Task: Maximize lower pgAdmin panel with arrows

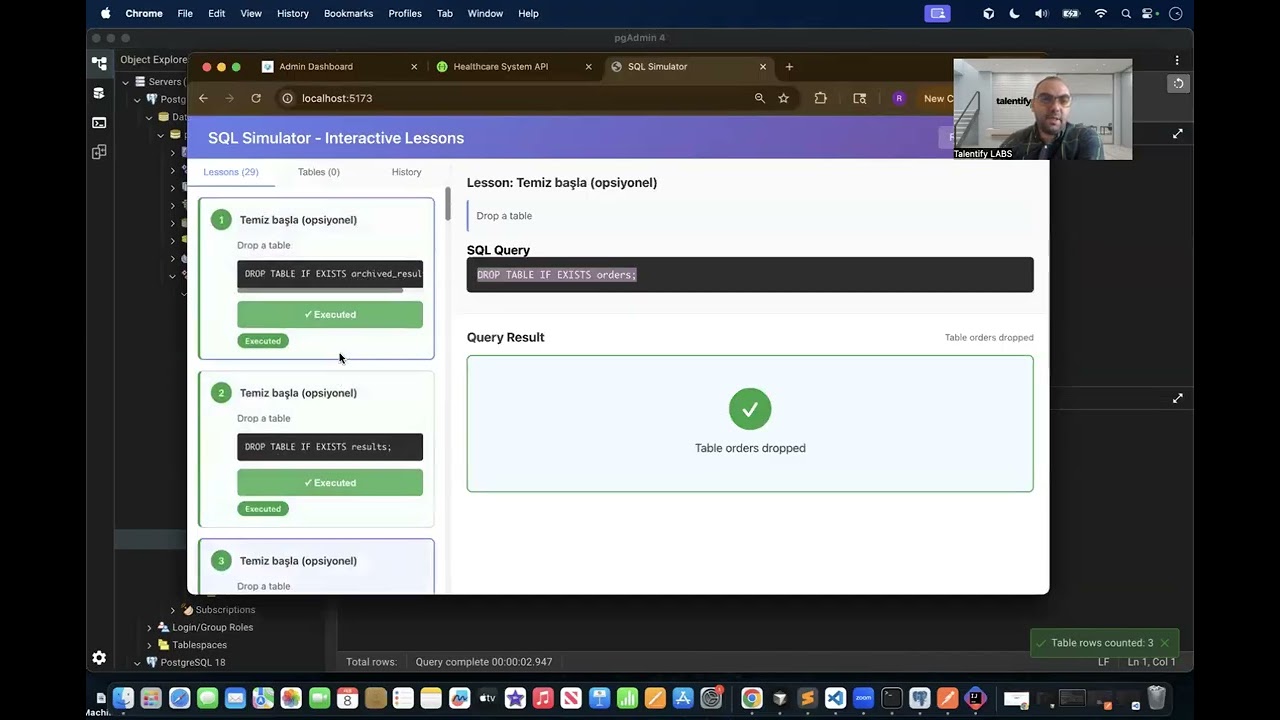Action: (1178, 398)
